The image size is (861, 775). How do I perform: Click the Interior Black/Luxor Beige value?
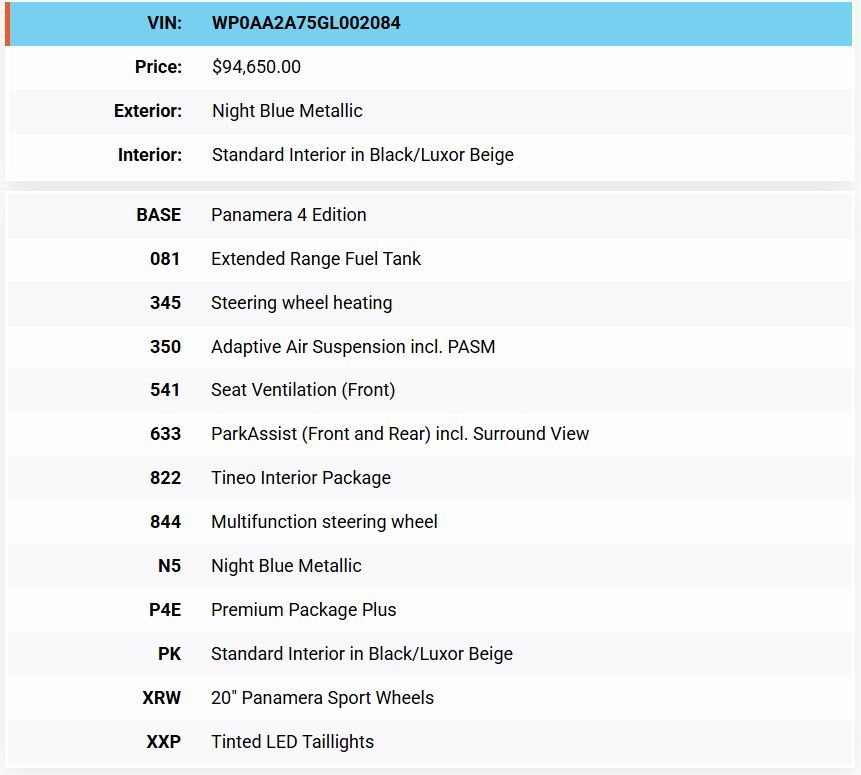pos(362,155)
